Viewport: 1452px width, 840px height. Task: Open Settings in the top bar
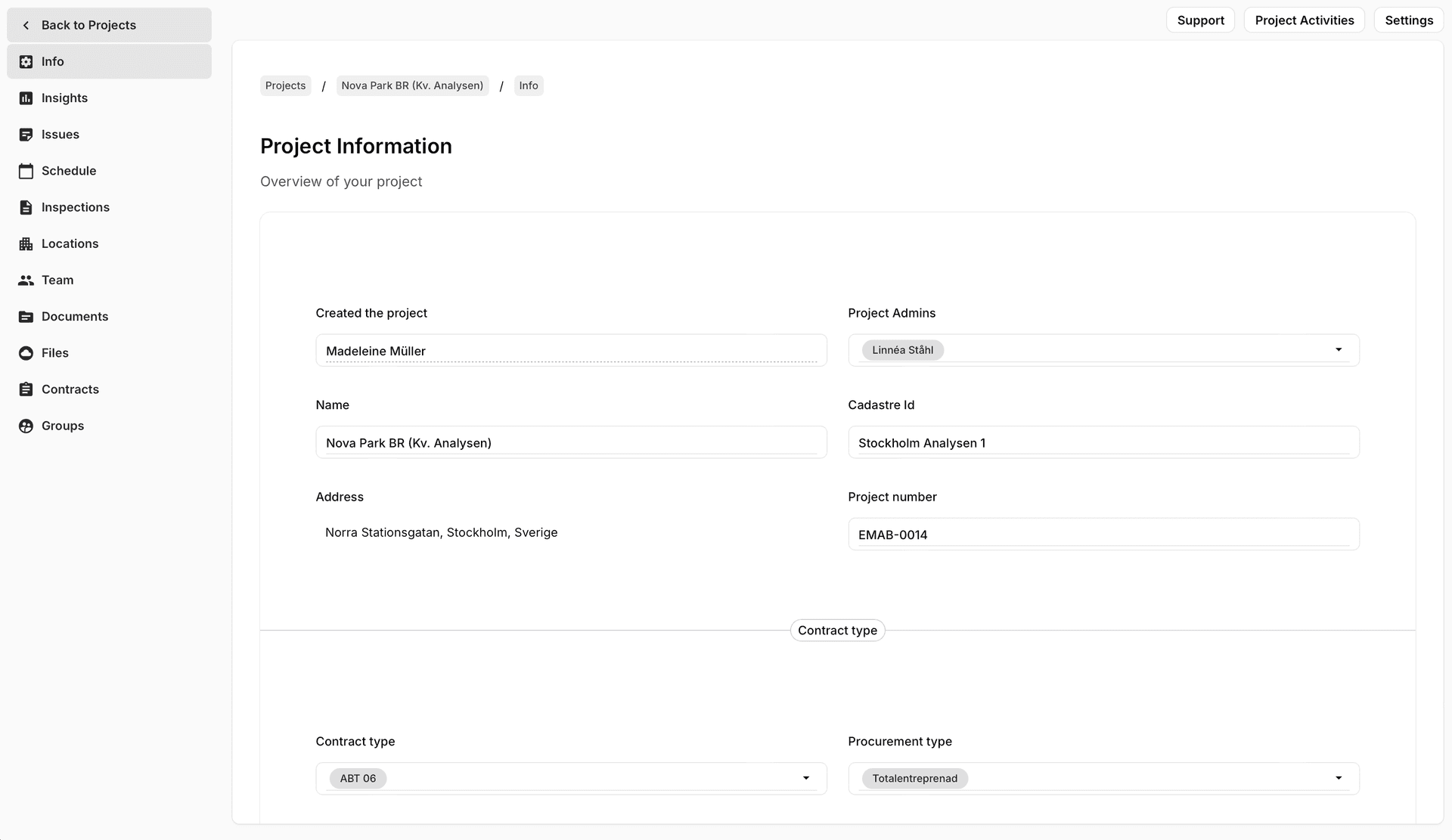[x=1408, y=20]
